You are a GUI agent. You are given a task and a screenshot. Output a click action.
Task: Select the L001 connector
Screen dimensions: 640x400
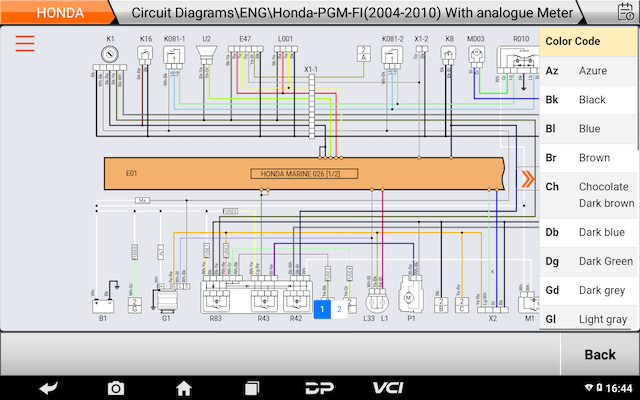point(286,49)
